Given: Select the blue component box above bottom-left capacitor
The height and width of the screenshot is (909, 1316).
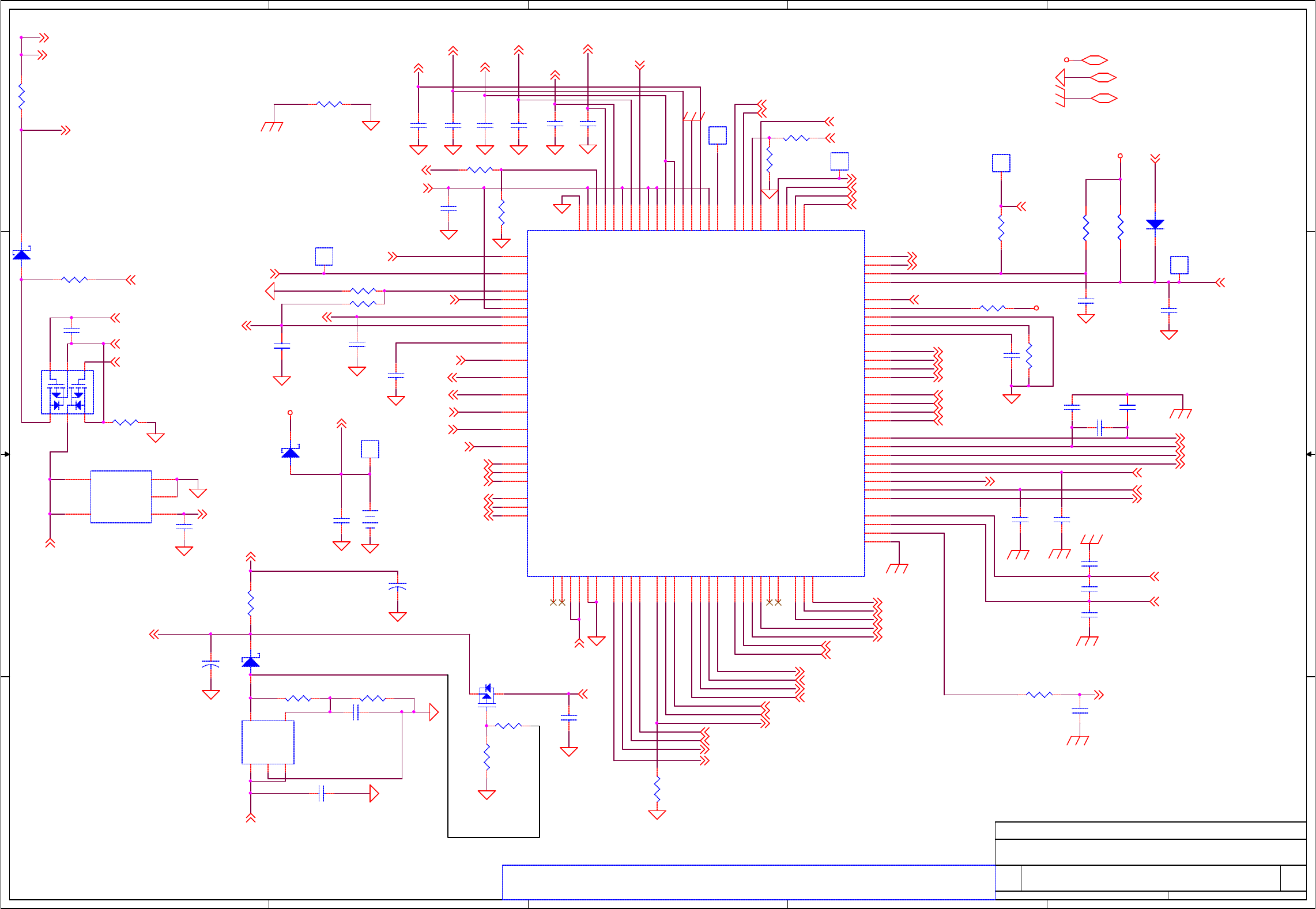Looking at the screenshot, I should pyautogui.click(x=268, y=742).
